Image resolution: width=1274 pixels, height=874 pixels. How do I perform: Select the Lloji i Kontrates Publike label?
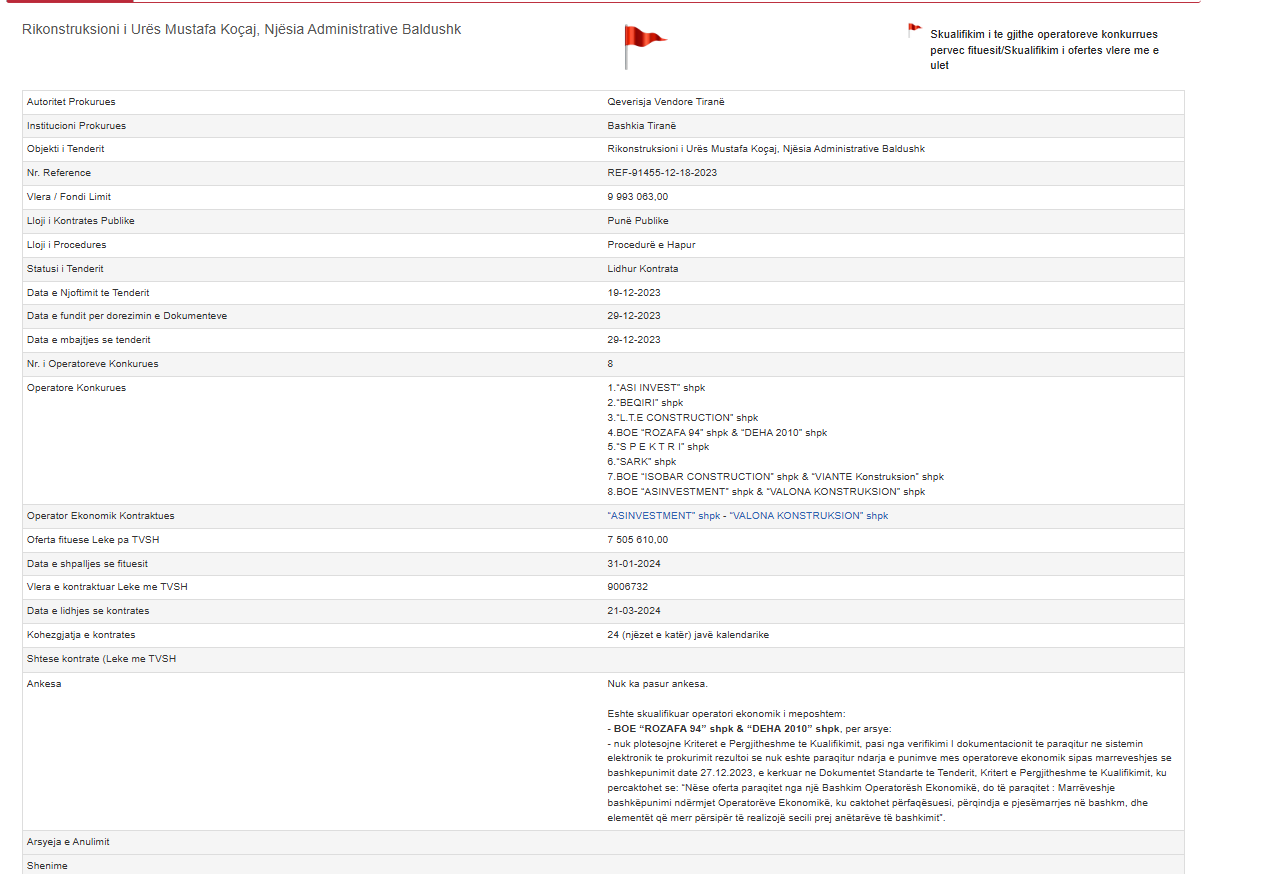pos(81,221)
